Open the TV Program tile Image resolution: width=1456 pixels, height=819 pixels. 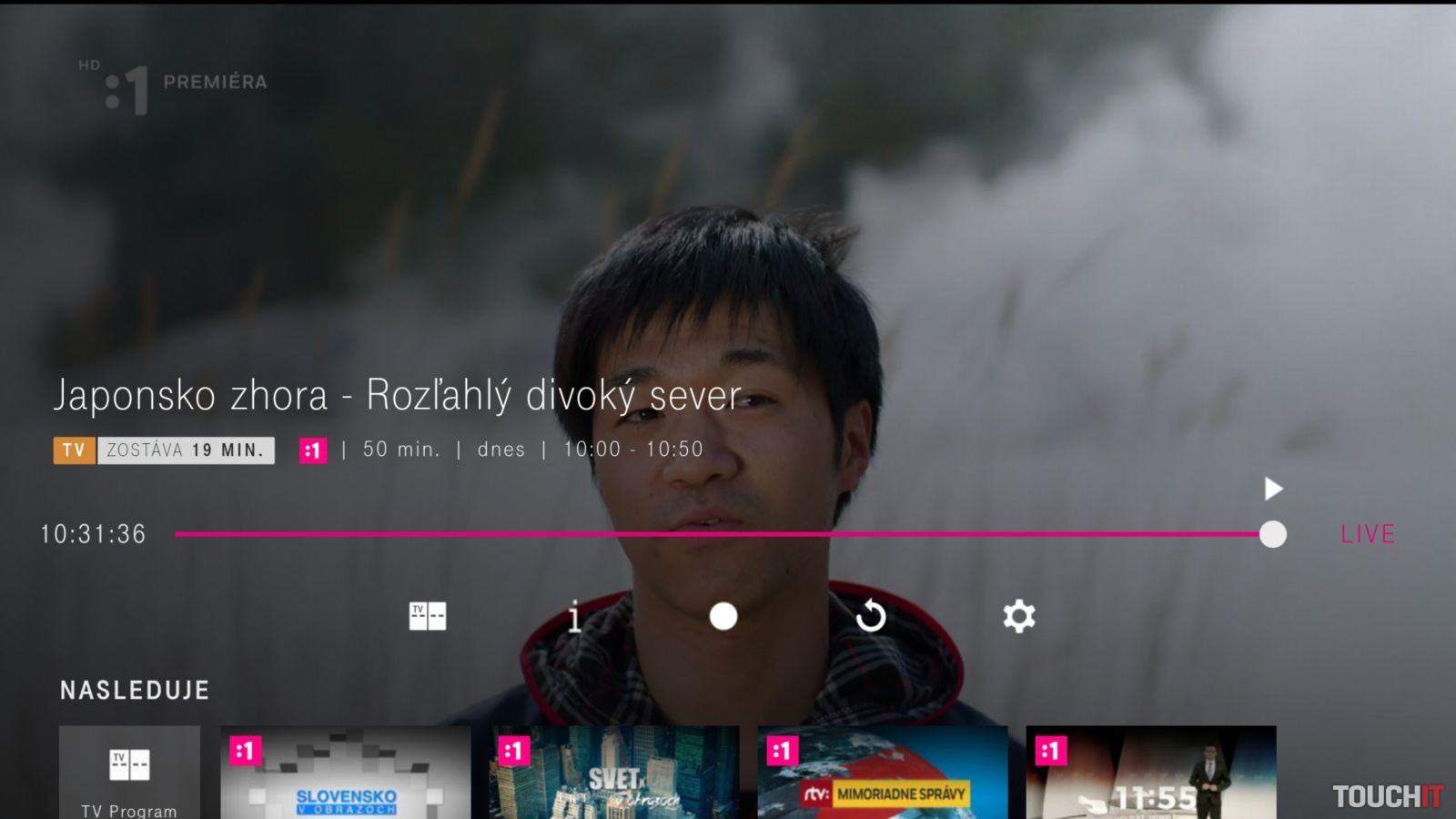point(129,772)
